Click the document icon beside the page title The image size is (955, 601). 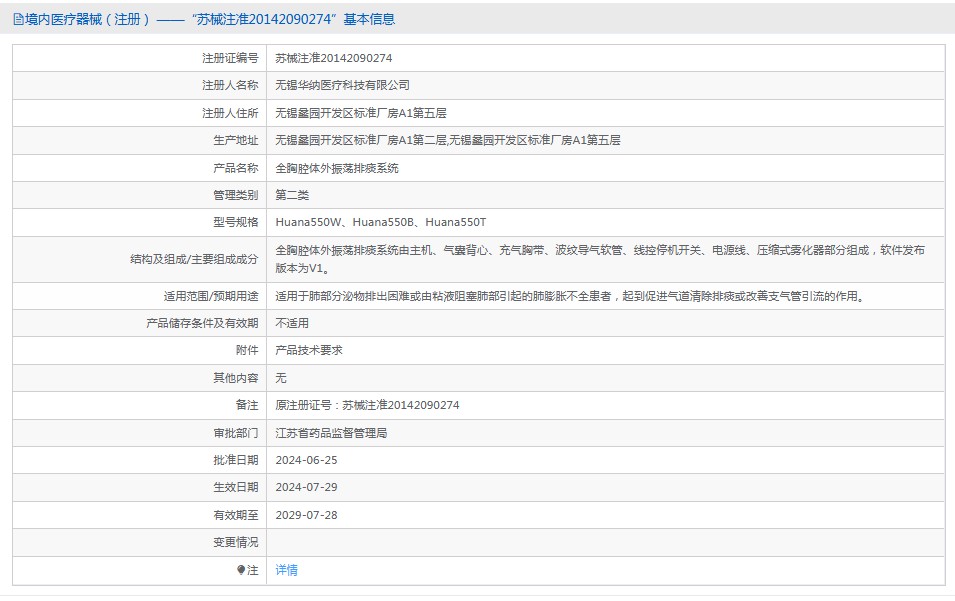[18, 19]
